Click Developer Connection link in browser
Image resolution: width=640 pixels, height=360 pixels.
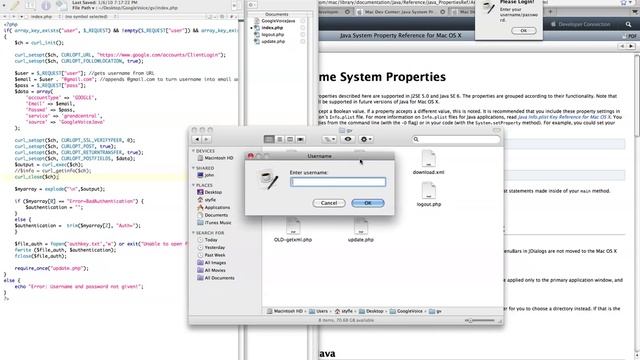[581, 24]
